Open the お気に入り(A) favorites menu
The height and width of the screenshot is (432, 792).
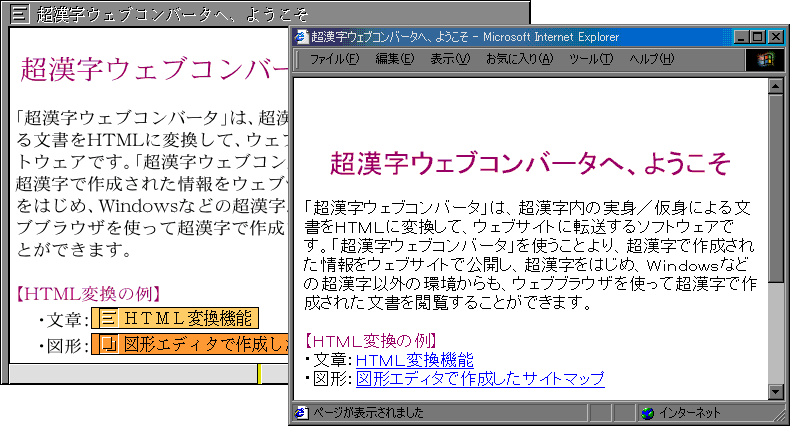point(518,59)
